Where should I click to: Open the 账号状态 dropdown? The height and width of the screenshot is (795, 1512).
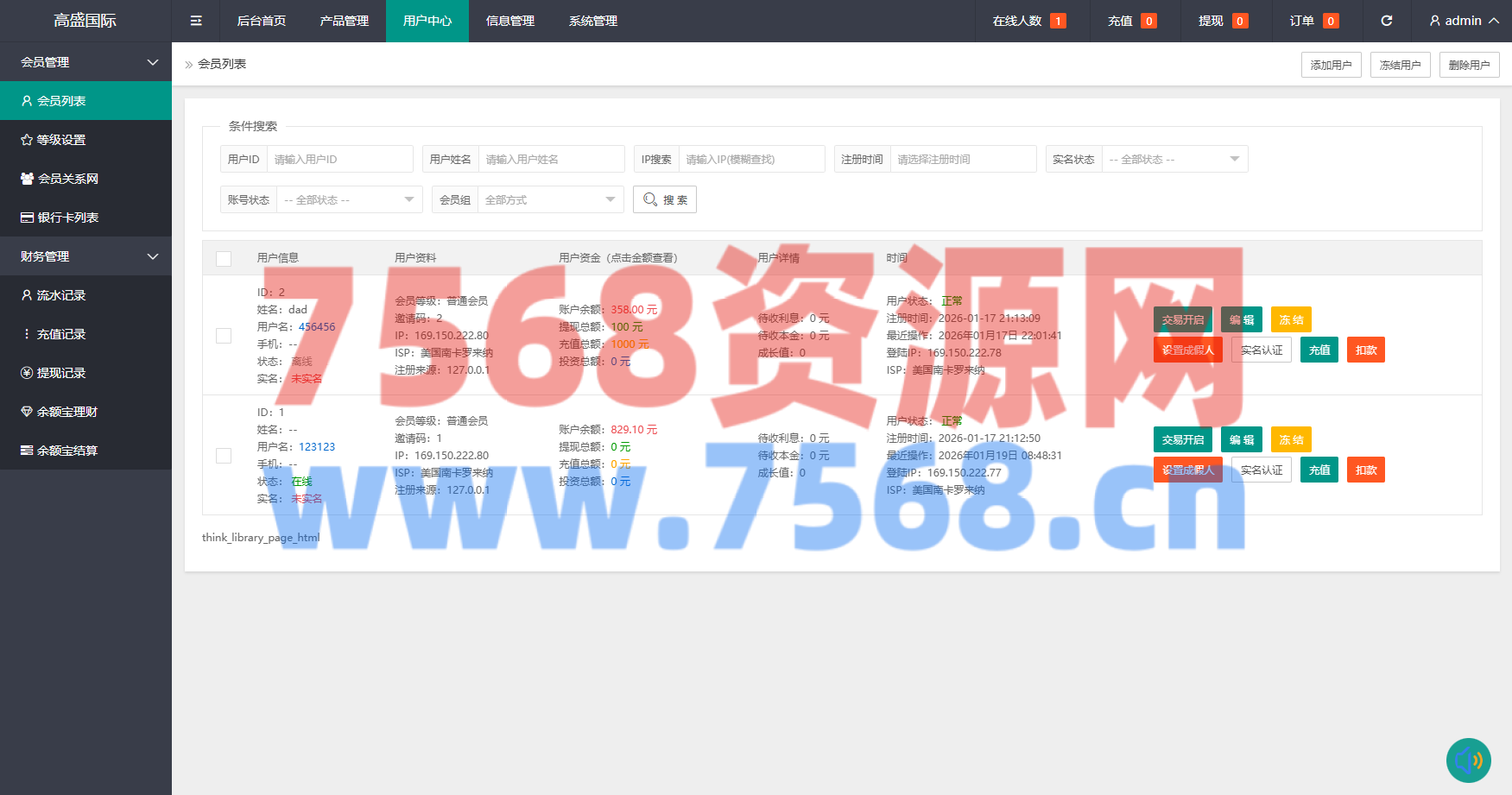pos(345,199)
